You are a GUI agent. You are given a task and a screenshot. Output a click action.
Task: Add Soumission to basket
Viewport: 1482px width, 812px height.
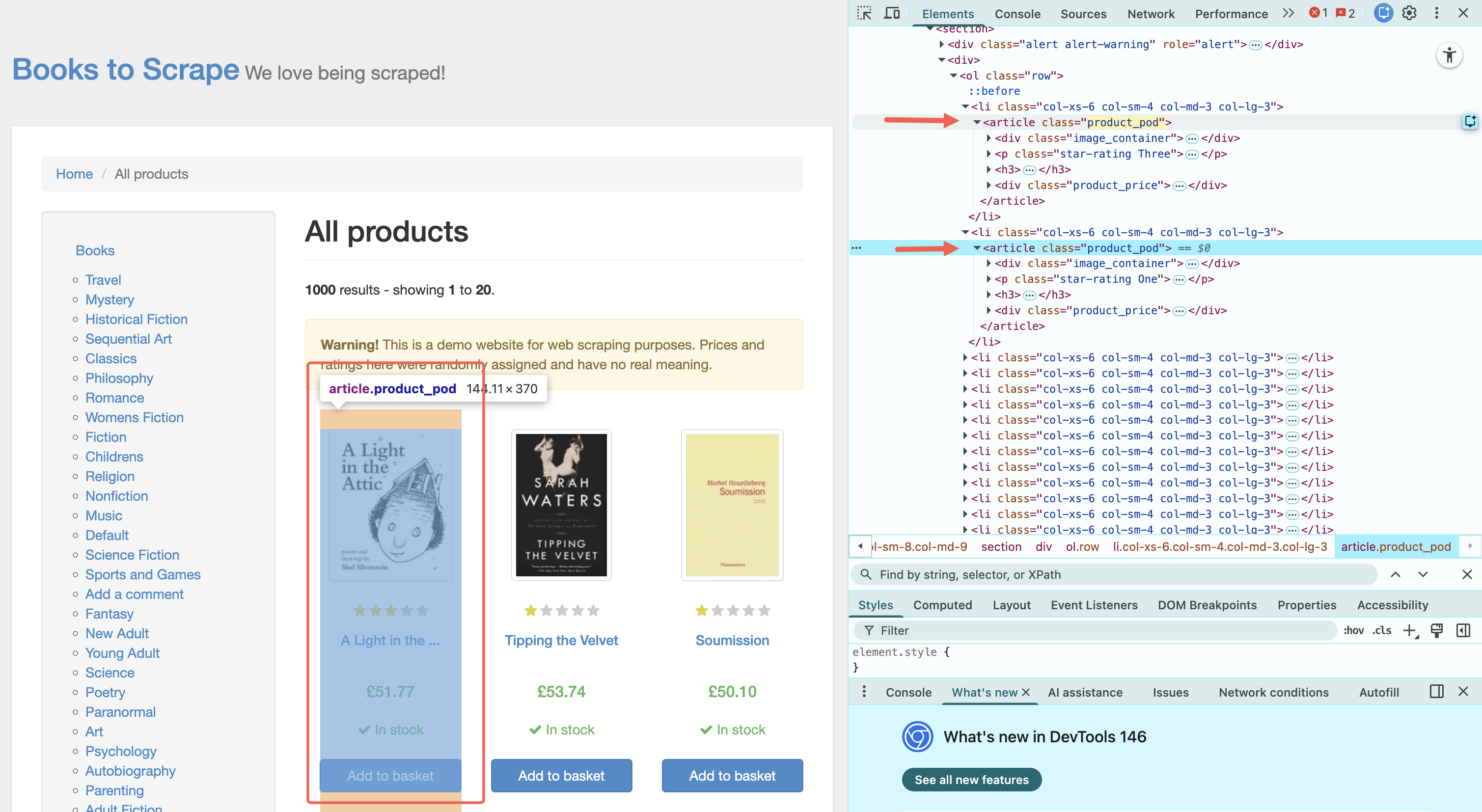click(x=732, y=776)
